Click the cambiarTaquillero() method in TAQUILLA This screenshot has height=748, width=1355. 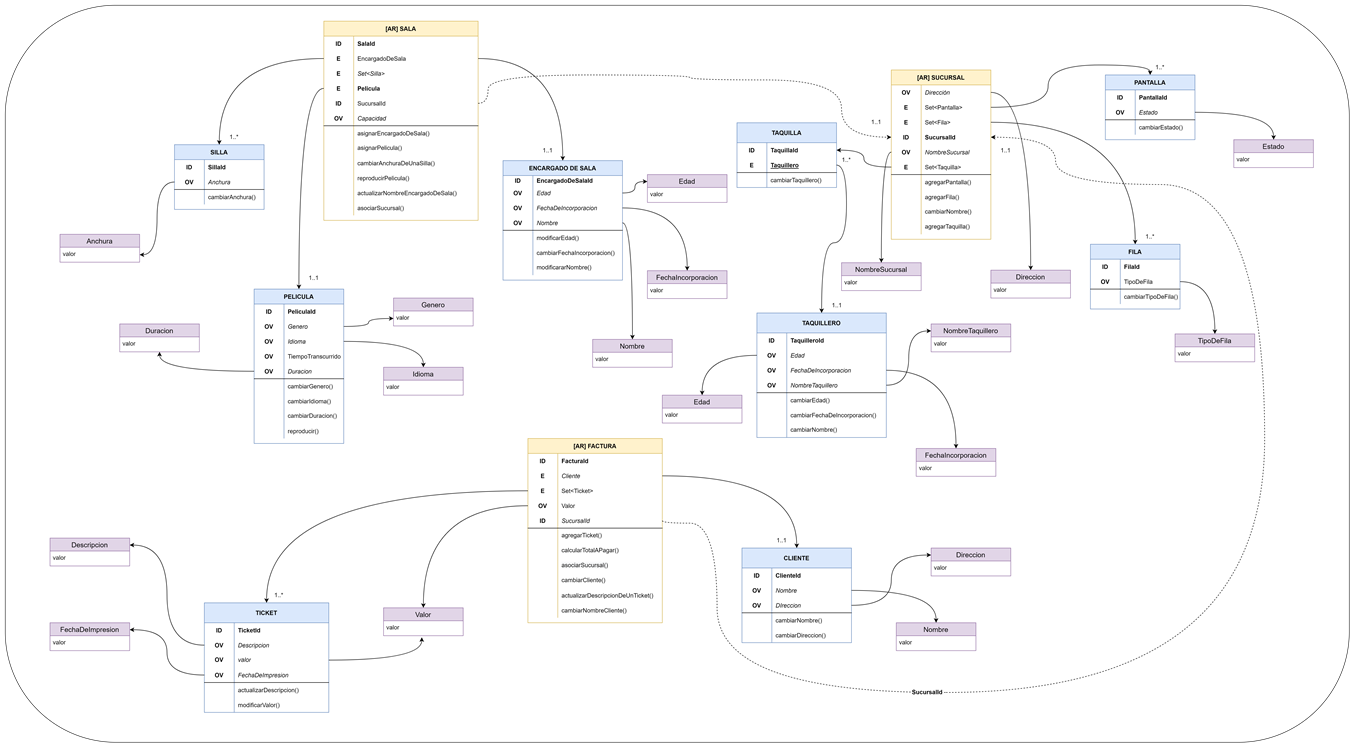pos(797,180)
